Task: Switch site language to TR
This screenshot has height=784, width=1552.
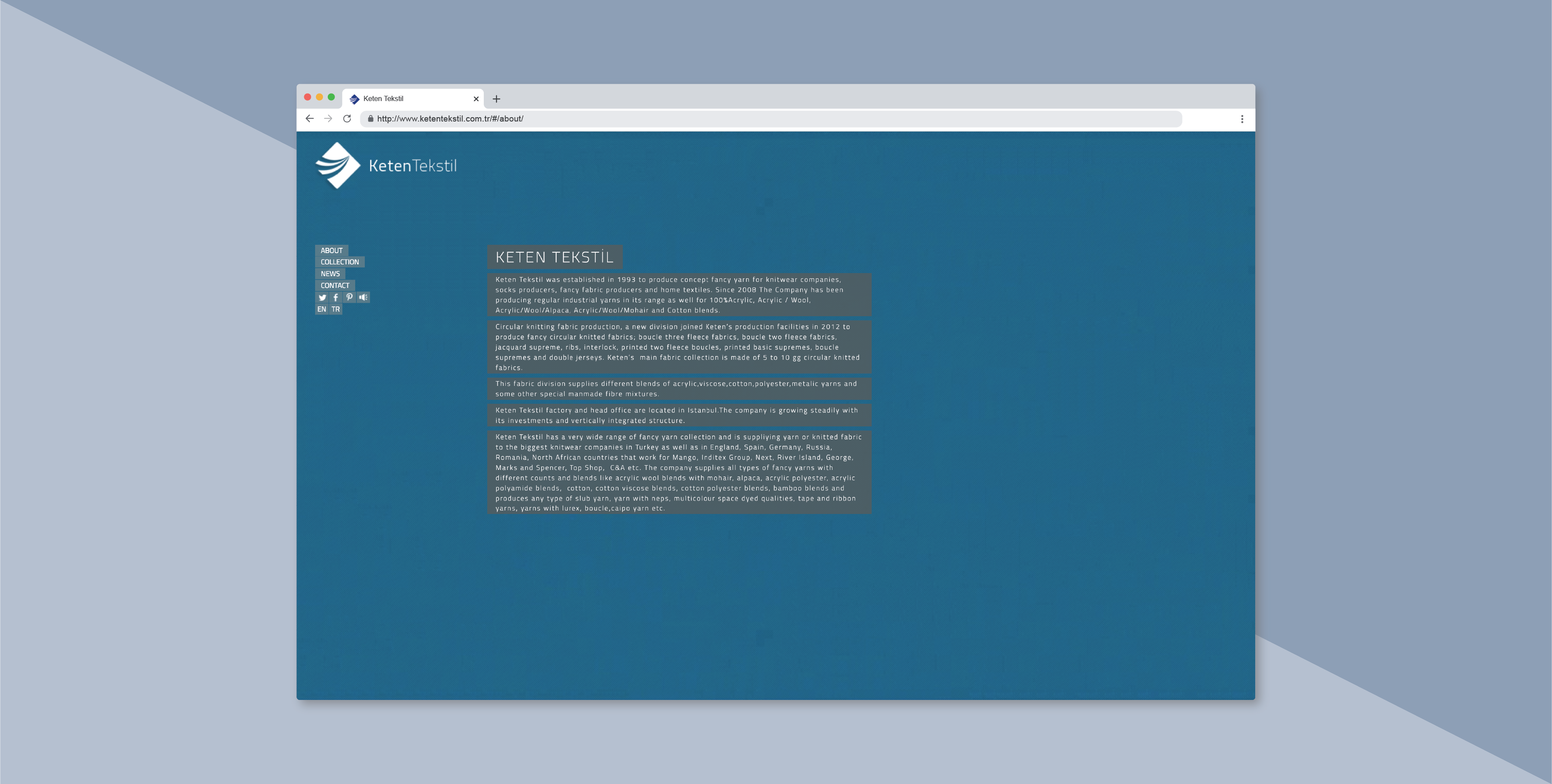Action: click(336, 310)
